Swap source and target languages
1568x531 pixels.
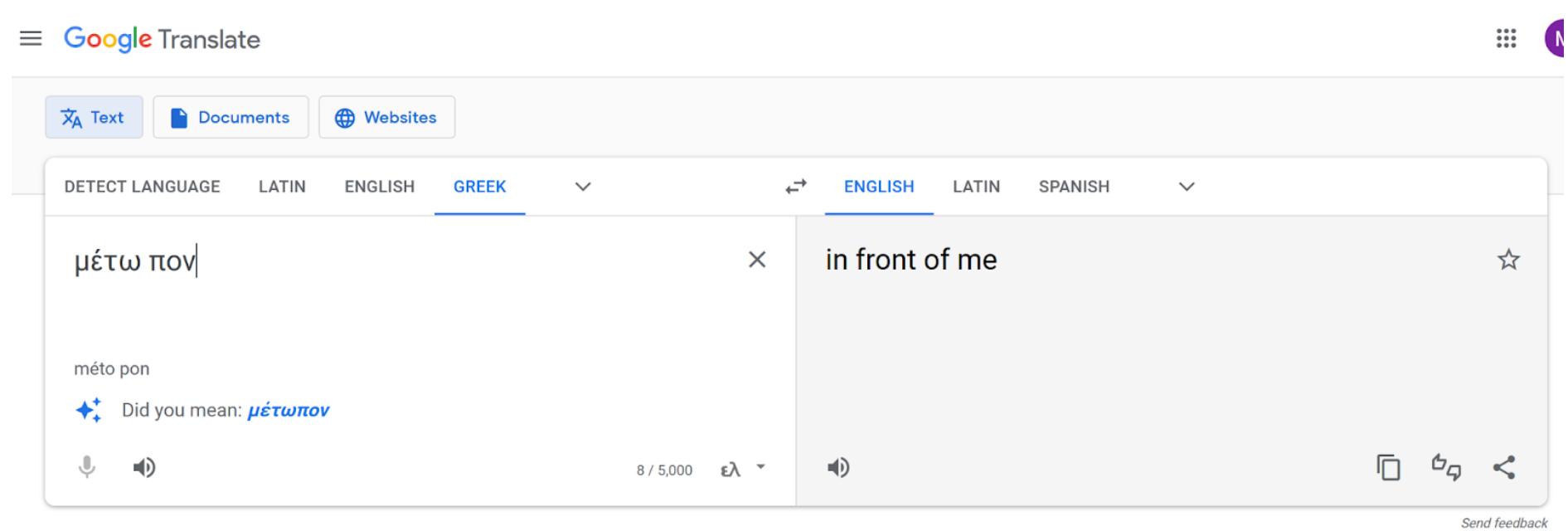pyautogui.click(x=796, y=187)
